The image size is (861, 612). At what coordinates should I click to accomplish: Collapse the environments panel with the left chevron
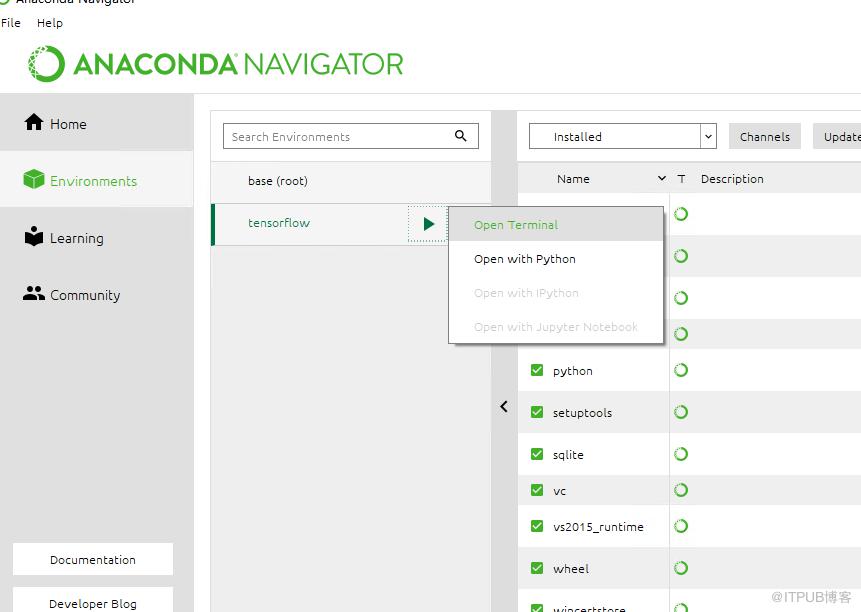tap(504, 407)
